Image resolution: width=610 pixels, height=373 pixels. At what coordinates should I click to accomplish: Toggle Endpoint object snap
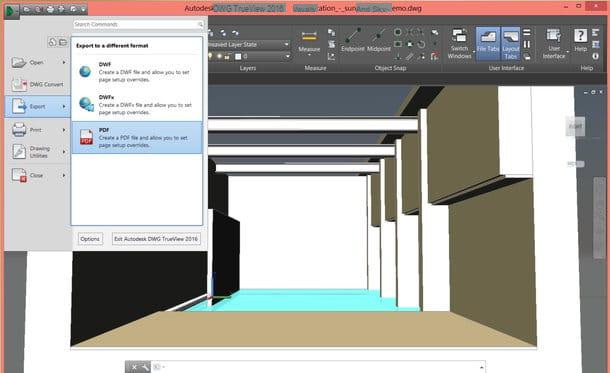353,40
